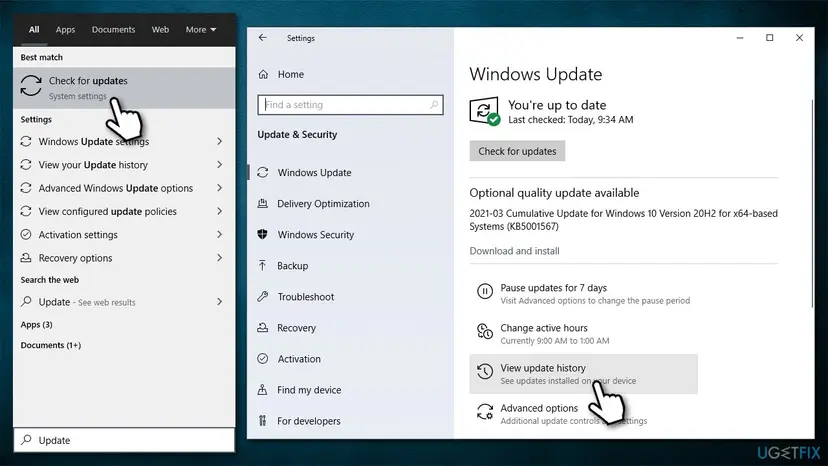Viewport: 828px width, 466px height.
Task: Click the Delivery Optimization sidebar icon
Action: (x=262, y=203)
